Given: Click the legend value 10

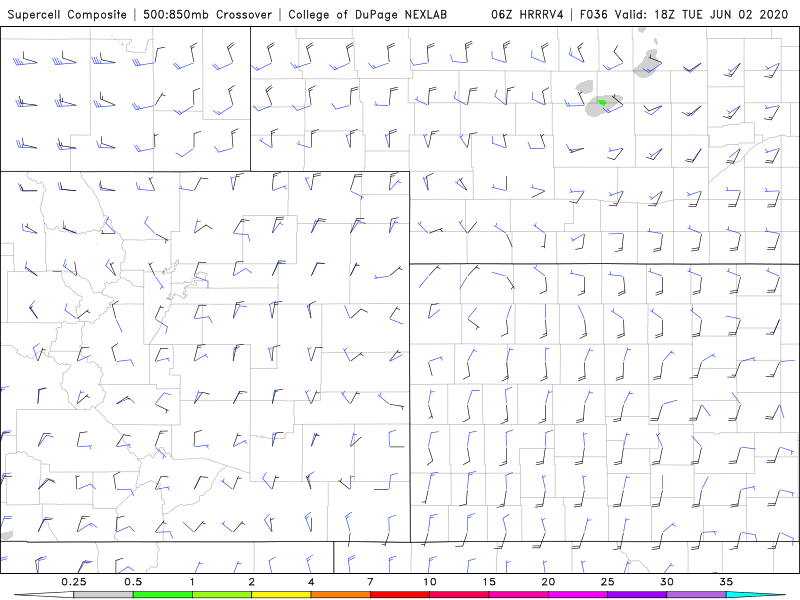Looking at the screenshot, I should (430, 582).
